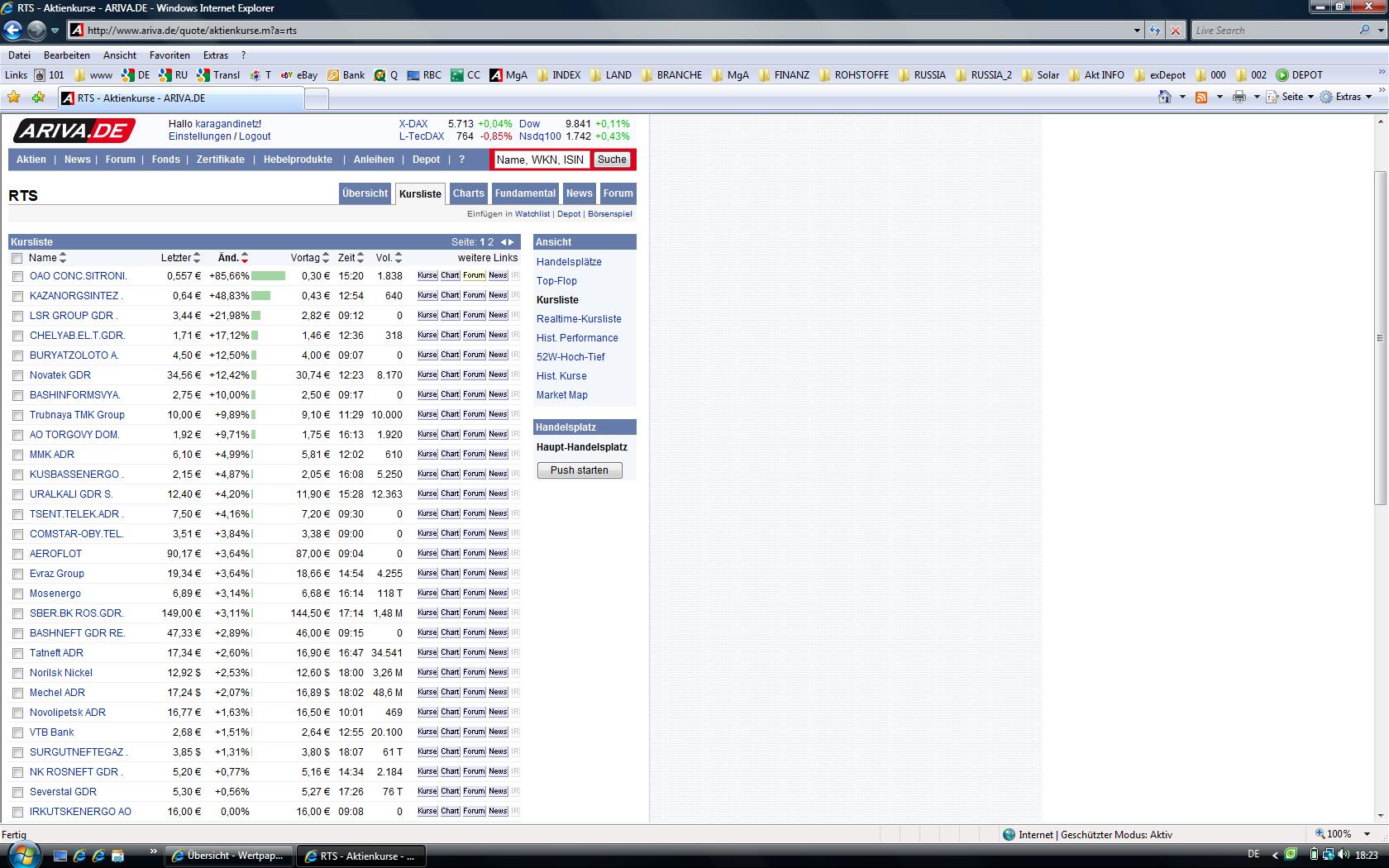Click the Print icon in command bar

(x=1239, y=97)
